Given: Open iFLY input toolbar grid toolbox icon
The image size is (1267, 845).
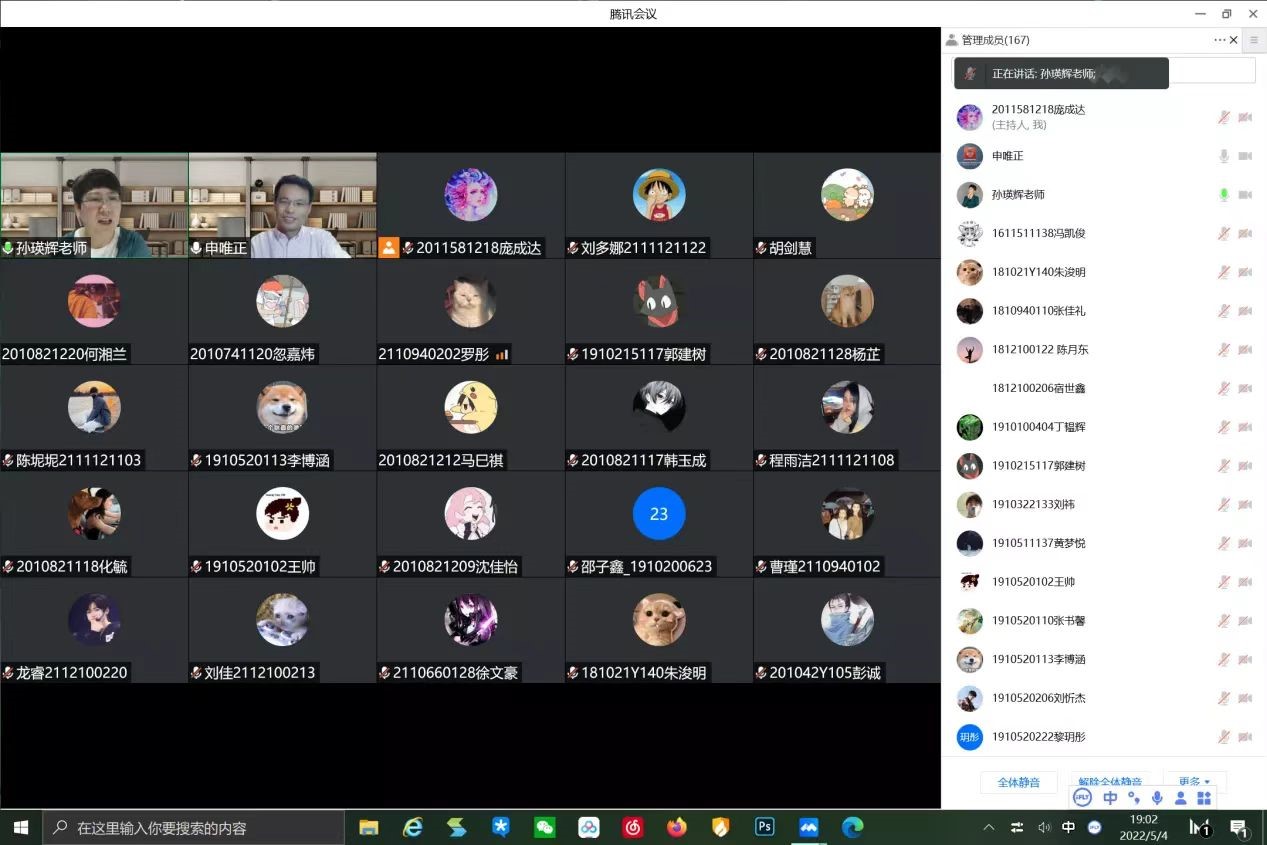Looking at the screenshot, I should tap(1204, 798).
